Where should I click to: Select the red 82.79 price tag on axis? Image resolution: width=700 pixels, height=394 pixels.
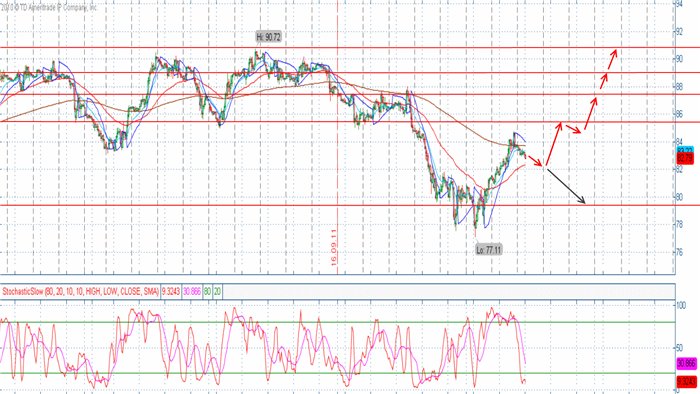click(x=685, y=158)
